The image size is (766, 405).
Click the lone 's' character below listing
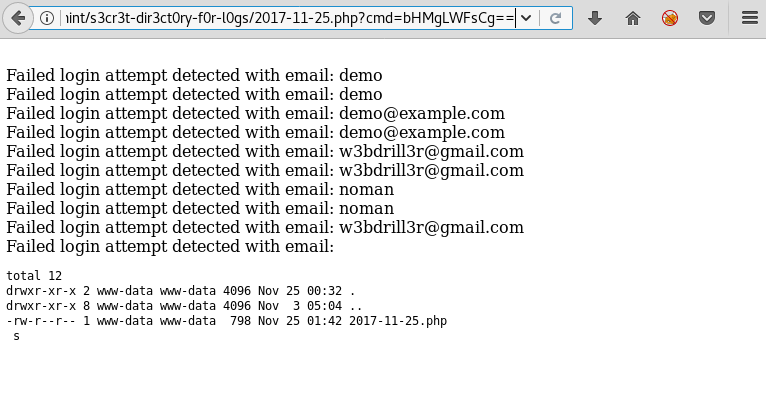[17, 337]
